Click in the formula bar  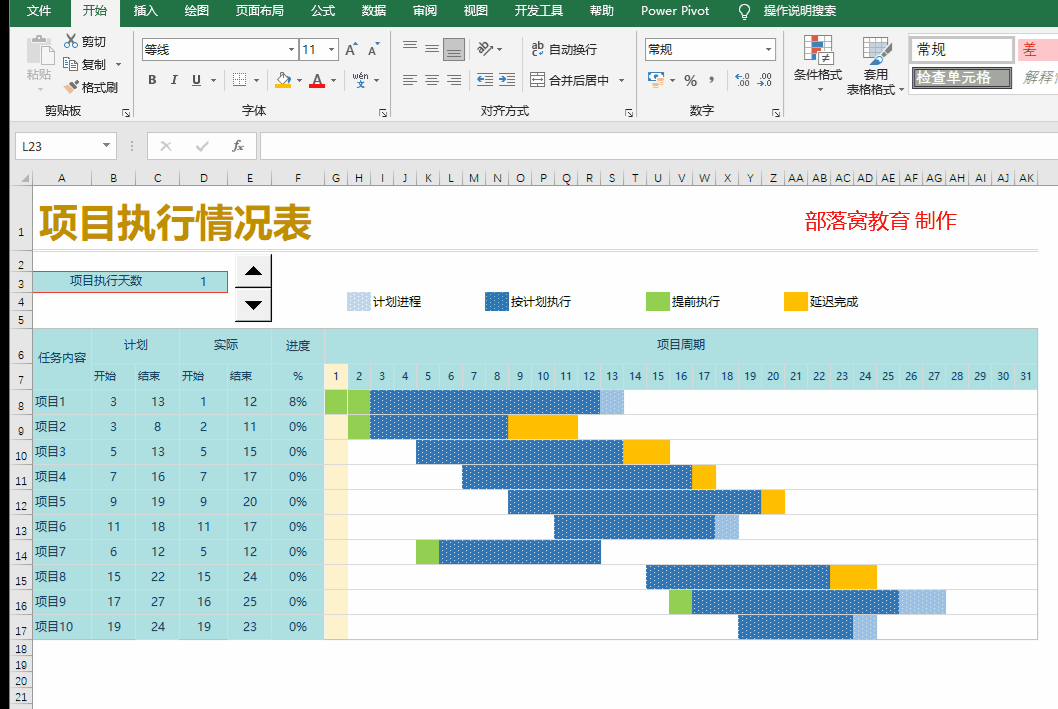click(659, 146)
